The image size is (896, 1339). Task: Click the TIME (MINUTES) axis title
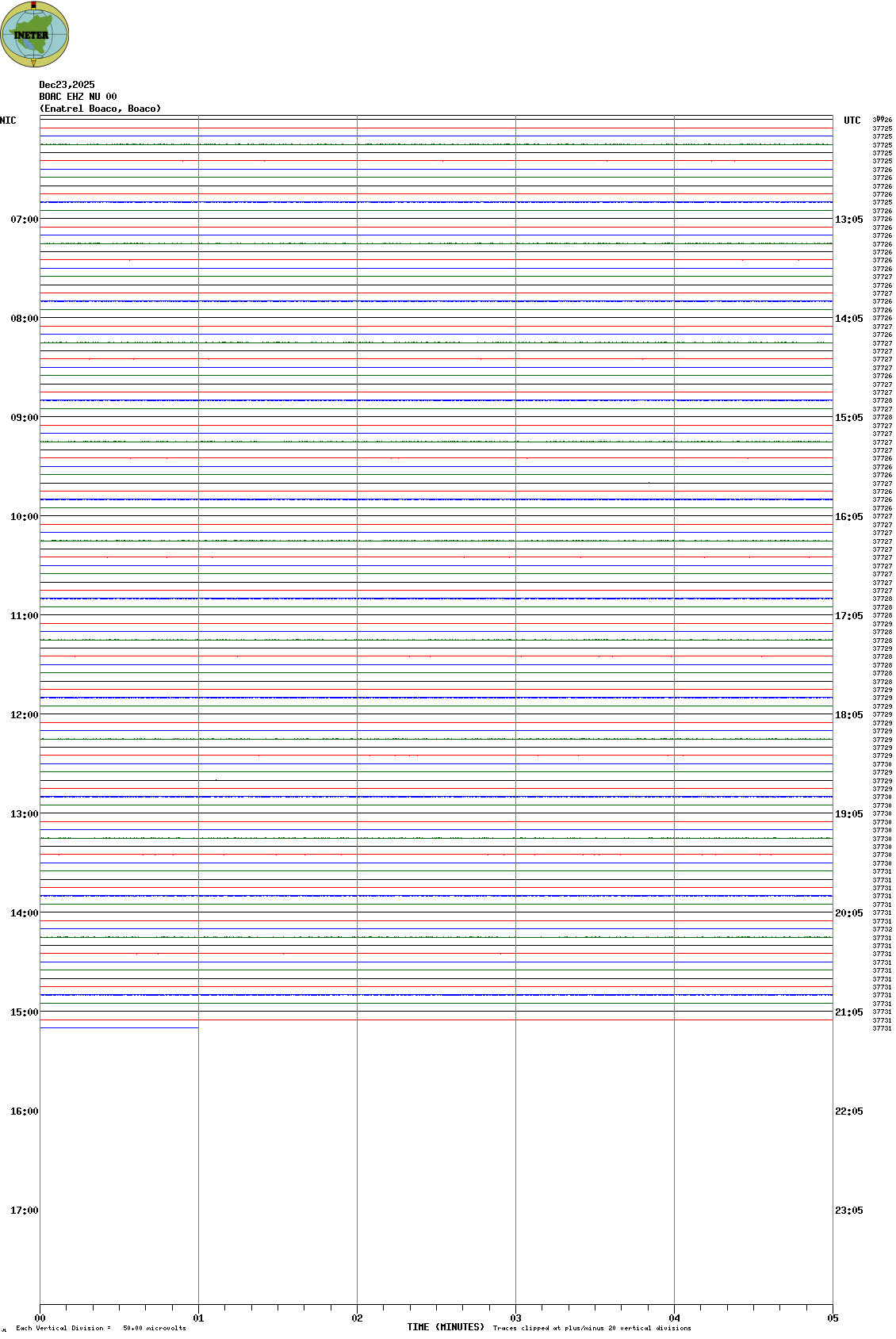point(445,1327)
